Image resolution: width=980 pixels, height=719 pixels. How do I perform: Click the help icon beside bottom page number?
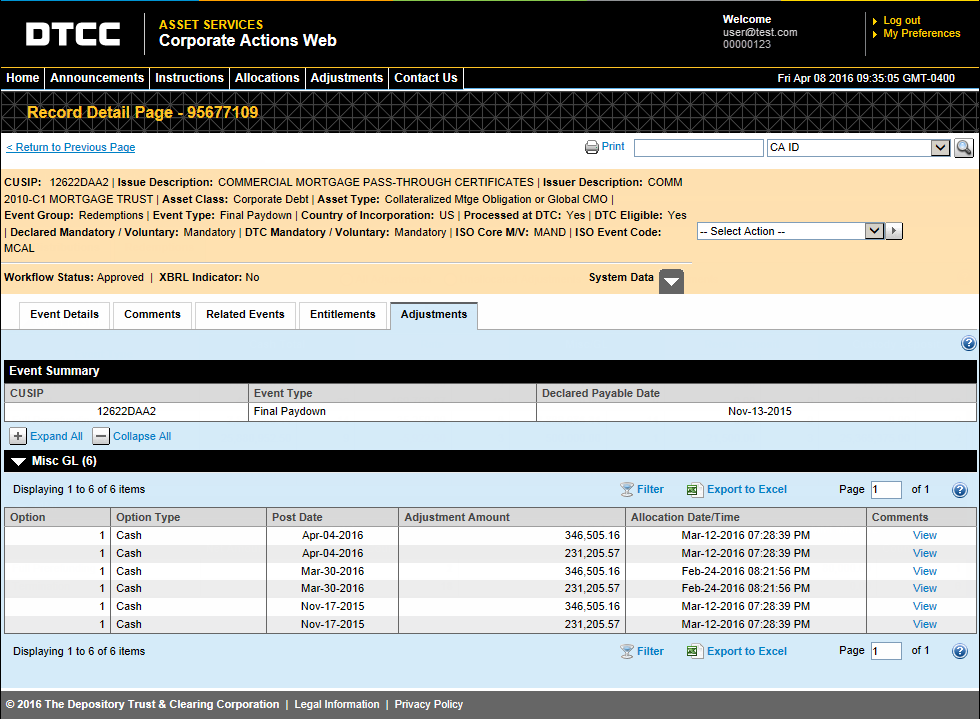[x=960, y=652]
